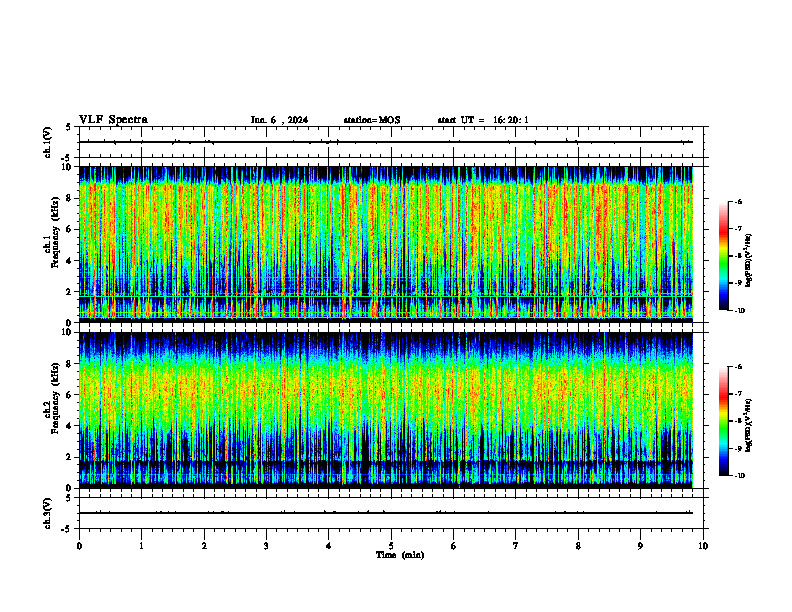Click the "8" kHz tick on ch.1 frequency axis
The height and width of the screenshot is (612, 792).
tap(70, 198)
